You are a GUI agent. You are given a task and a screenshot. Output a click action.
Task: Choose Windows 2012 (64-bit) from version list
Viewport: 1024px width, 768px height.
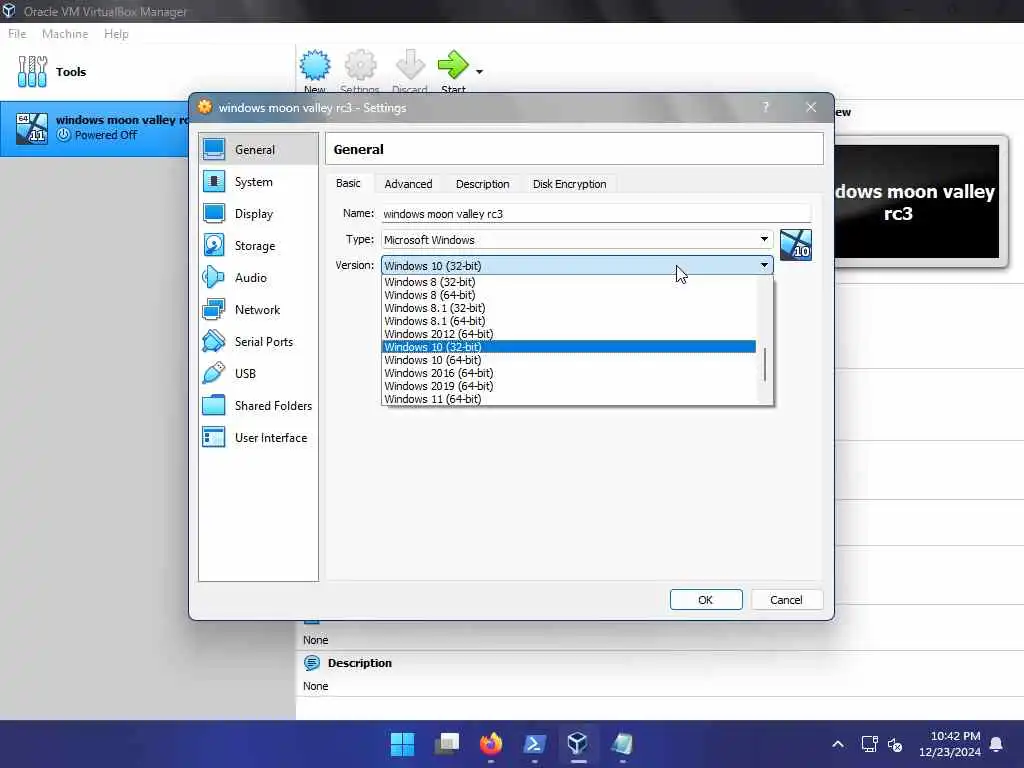(x=568, y=334)
